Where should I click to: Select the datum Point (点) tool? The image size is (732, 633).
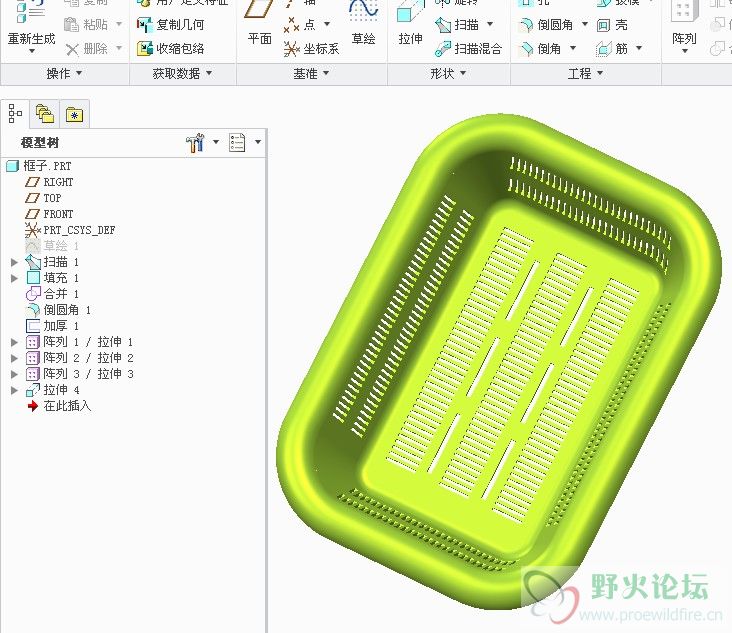tap(300, 24)
